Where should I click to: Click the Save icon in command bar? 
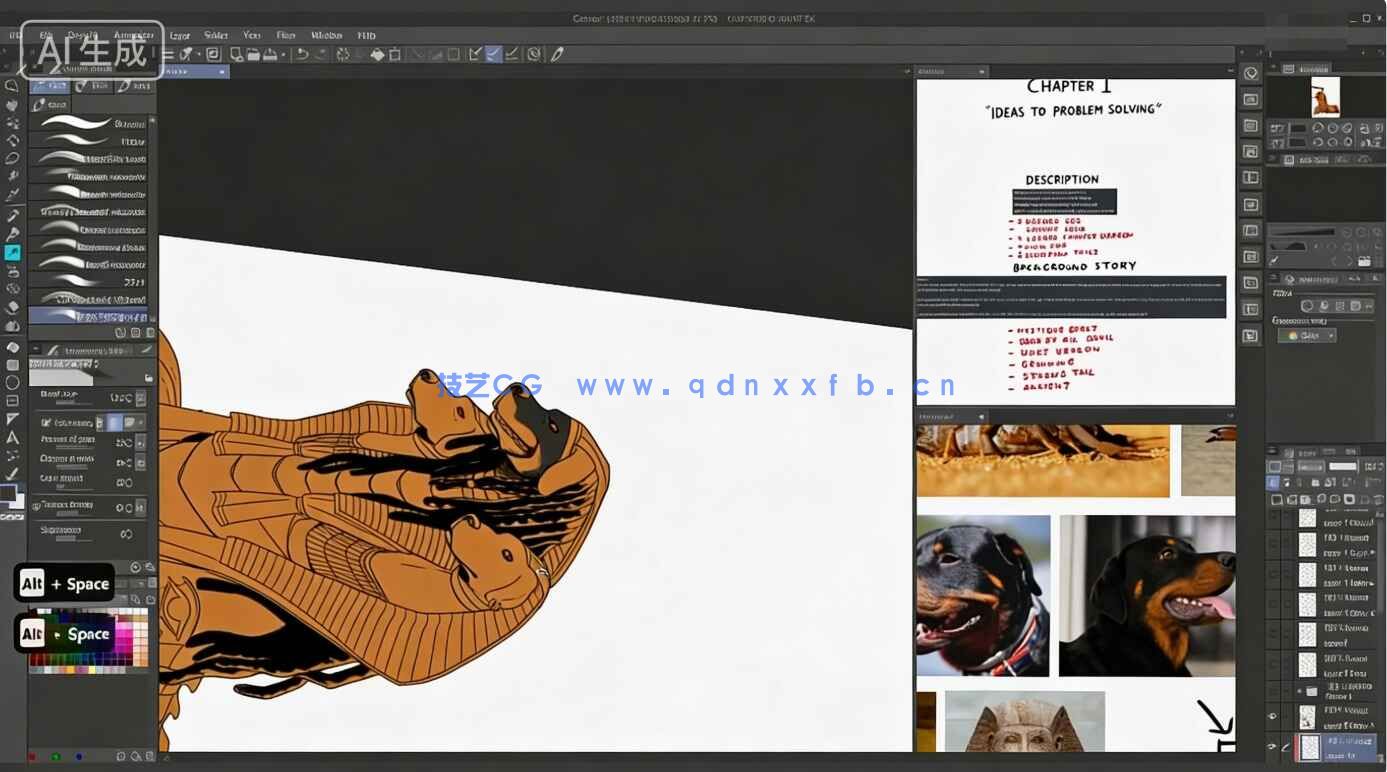click(271, 54)
